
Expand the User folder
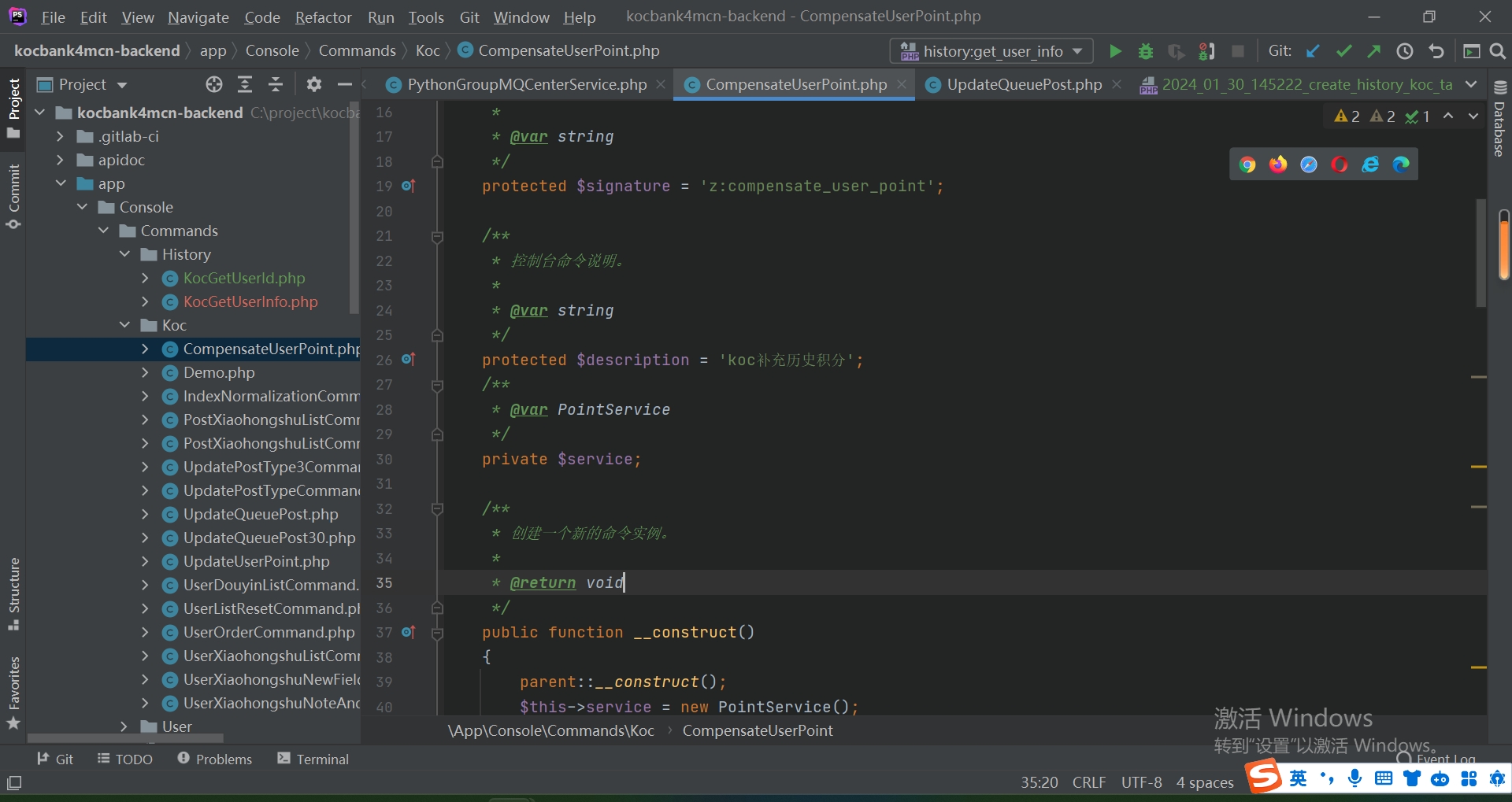coord(124,726)
